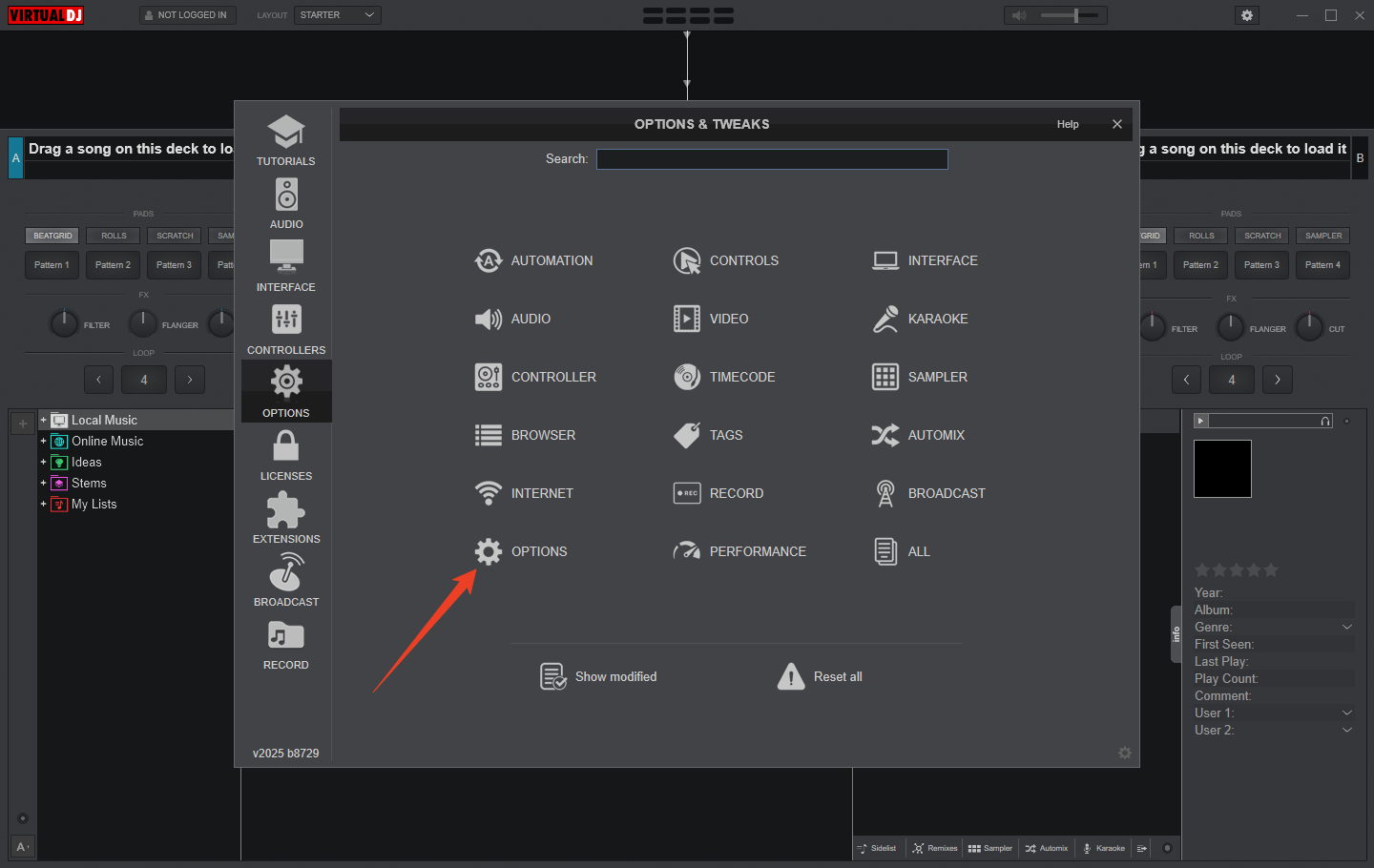This screenshot has height=868, width=1374.
Task: Toggle the ROLLS pad mode on deck A
Action: click(x=114, y=236)
